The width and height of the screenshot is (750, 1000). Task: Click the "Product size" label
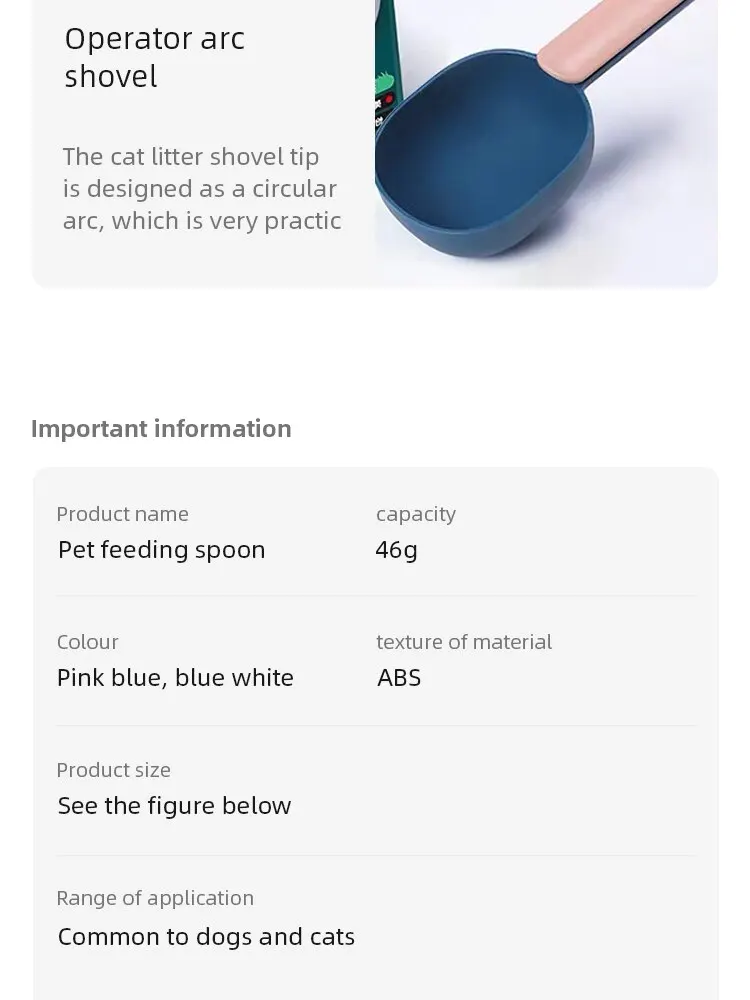point(113,770)
